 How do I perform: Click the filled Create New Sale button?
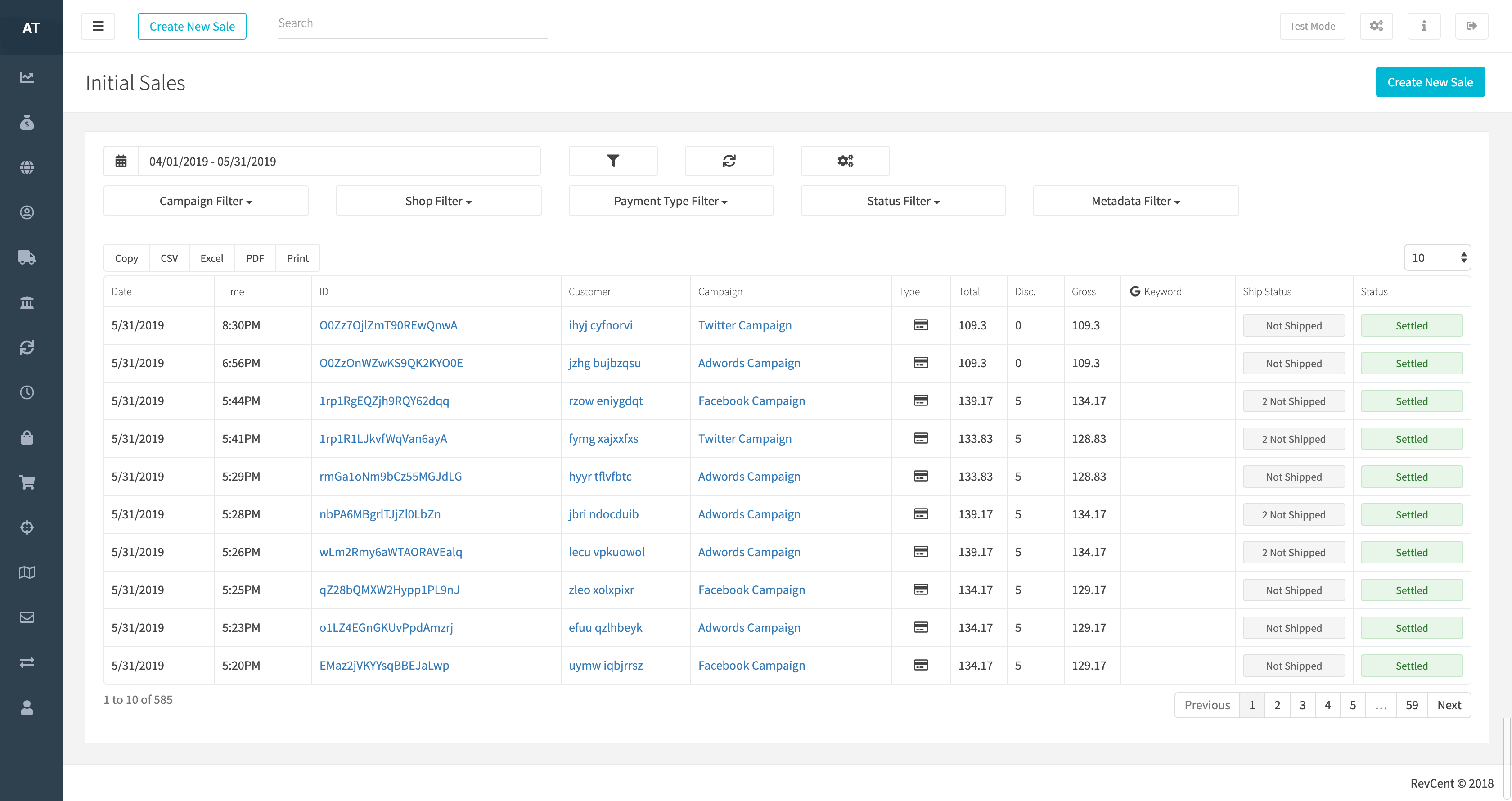pos(1430,82)
